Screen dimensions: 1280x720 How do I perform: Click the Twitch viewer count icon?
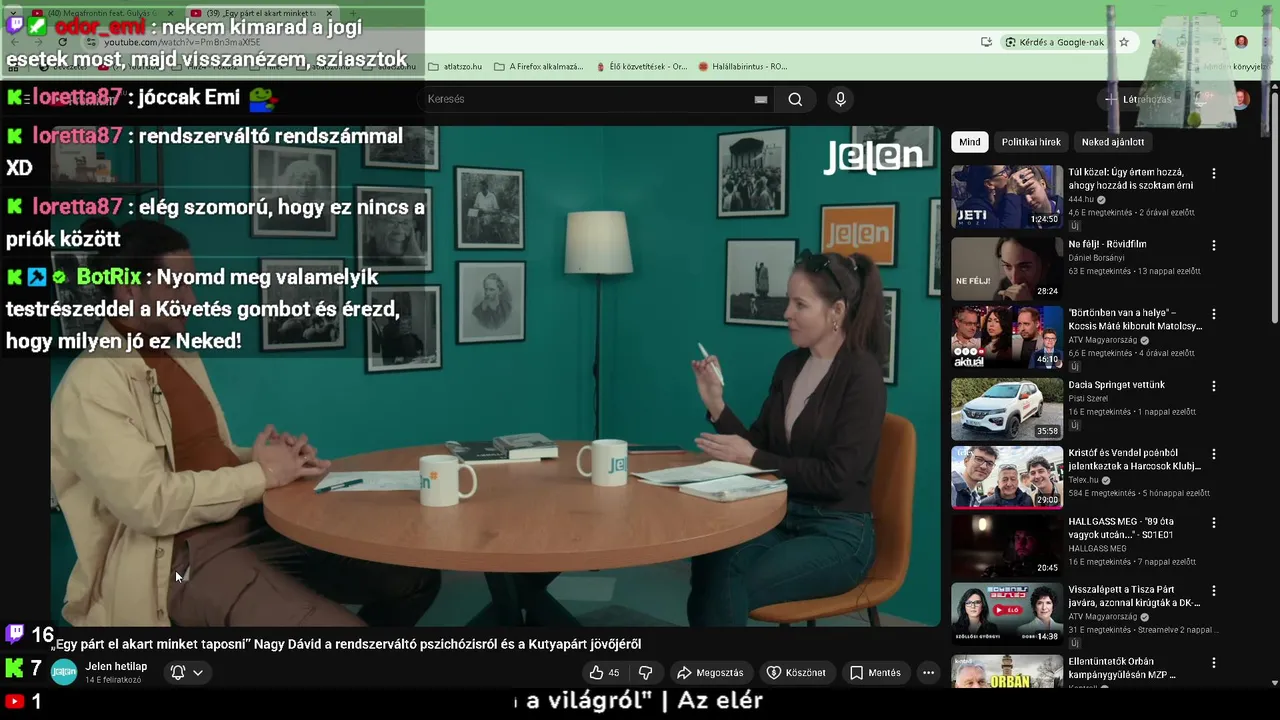point(15,633)
